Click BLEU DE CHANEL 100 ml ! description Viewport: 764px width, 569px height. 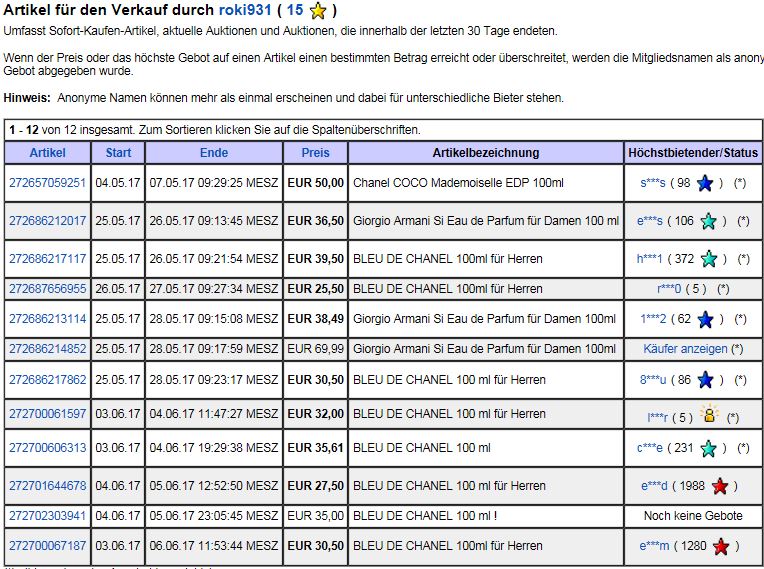click(425, 516)
